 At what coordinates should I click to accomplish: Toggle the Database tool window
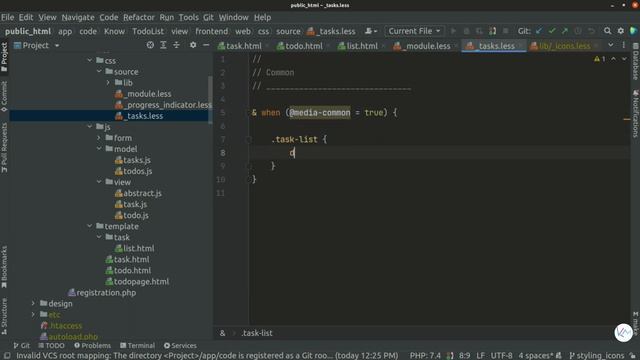(636, 62)
